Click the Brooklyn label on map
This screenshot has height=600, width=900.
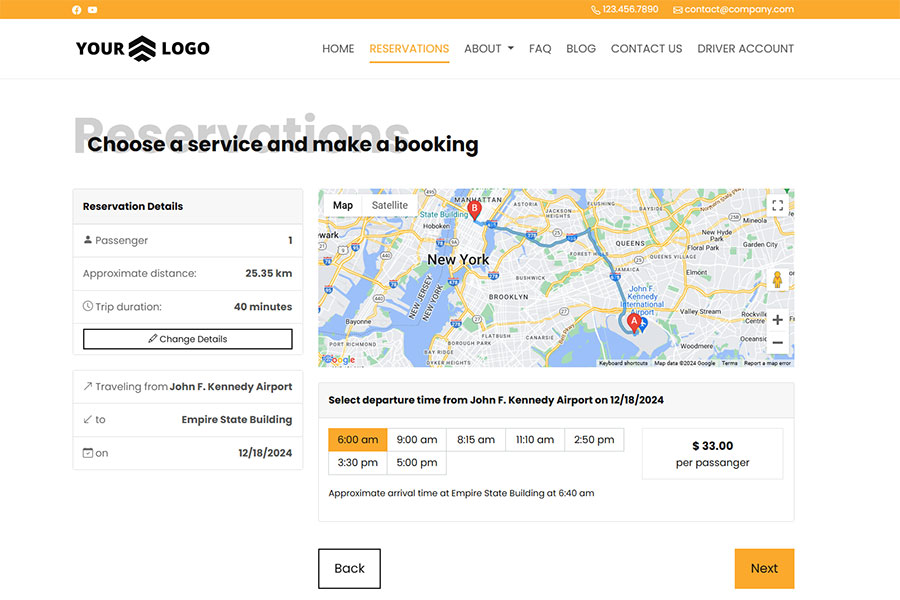click(x=509, y=297)
